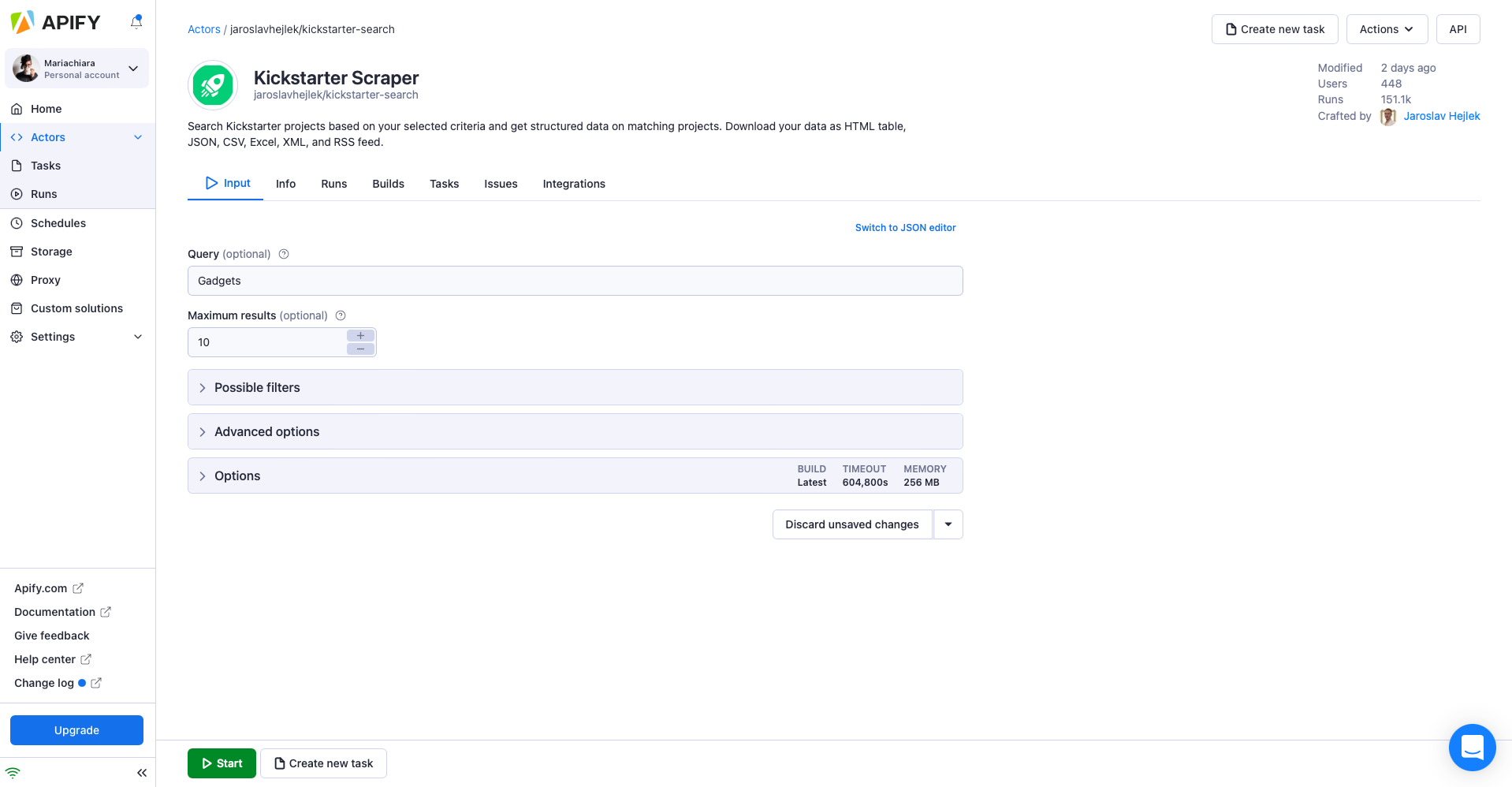Click the Query help question mark
Screen dimensions: 1512x787
click(x=283, y=253)
